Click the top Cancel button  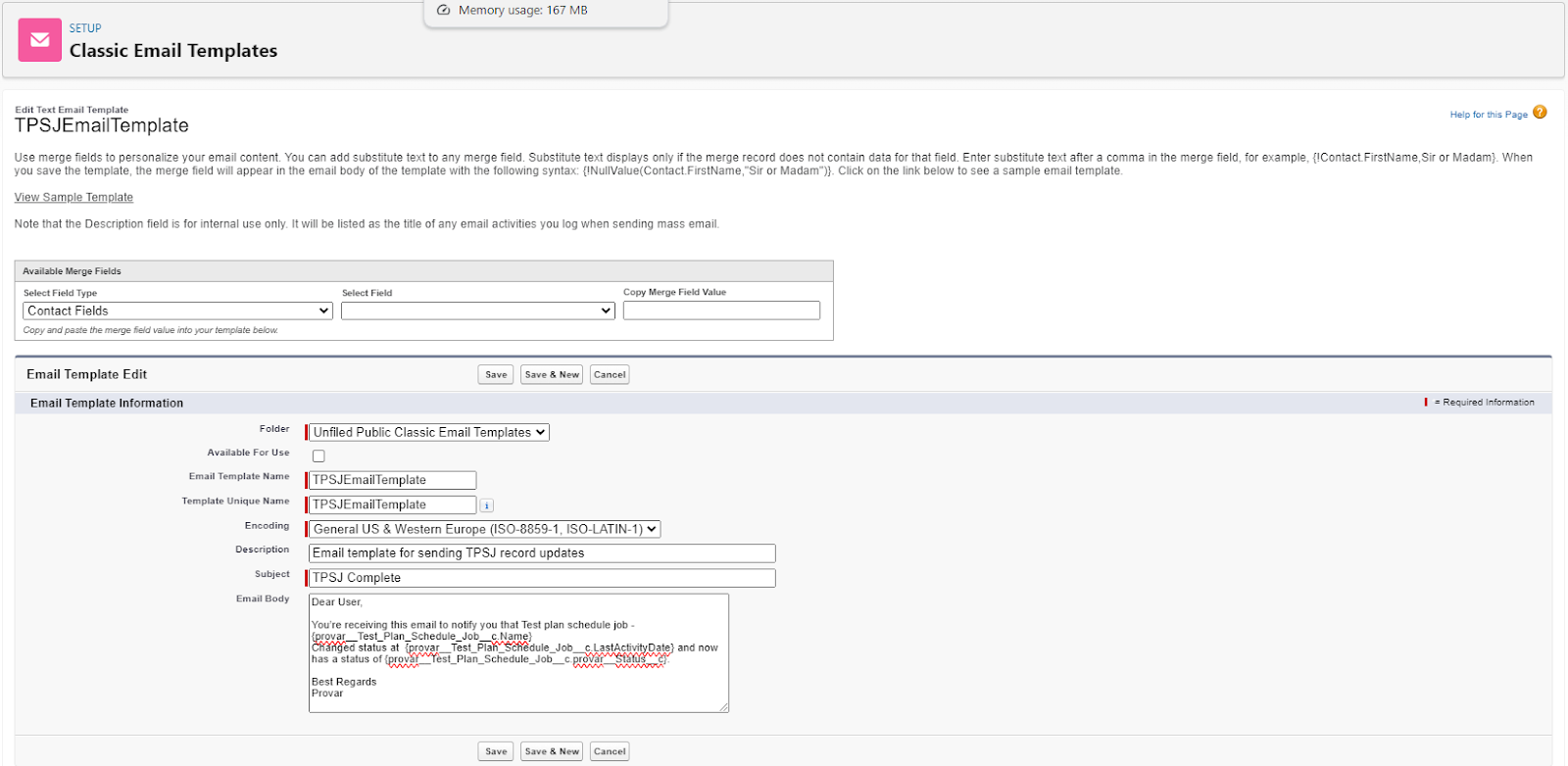(610, 374)
